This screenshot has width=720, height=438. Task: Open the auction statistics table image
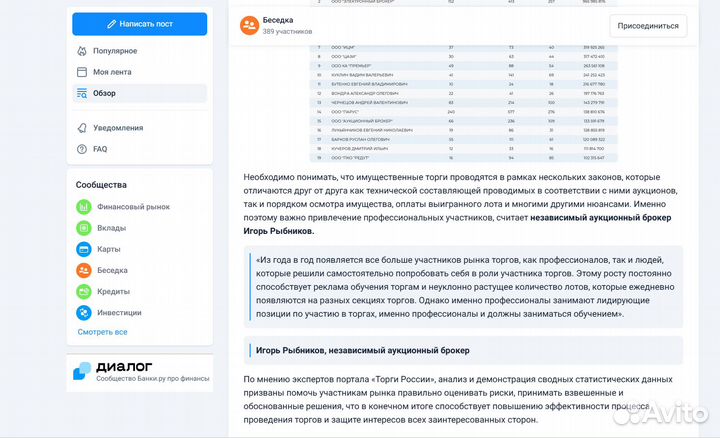pyautogui.click(x=464, y=103)
